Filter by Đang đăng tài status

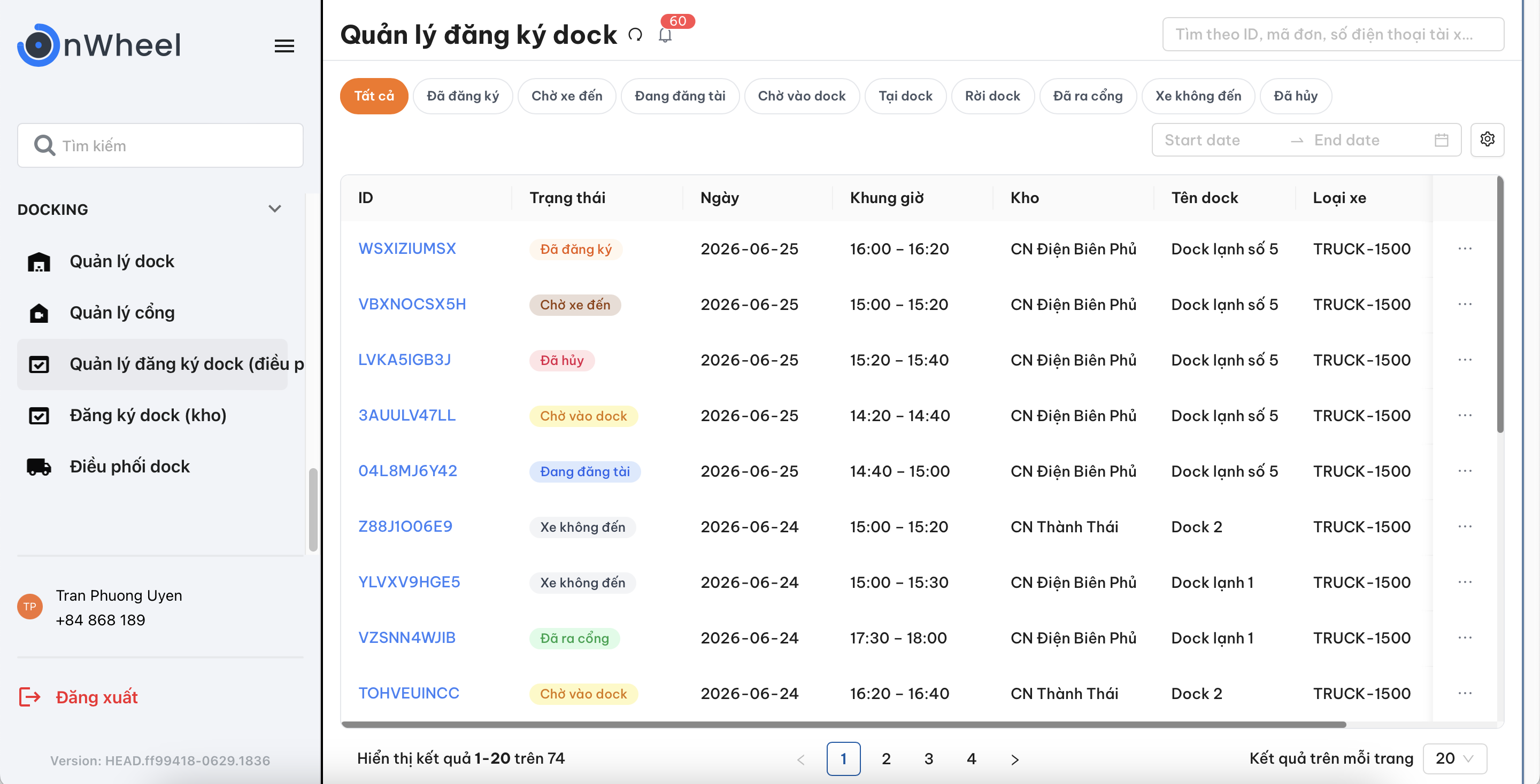[680, 96]
